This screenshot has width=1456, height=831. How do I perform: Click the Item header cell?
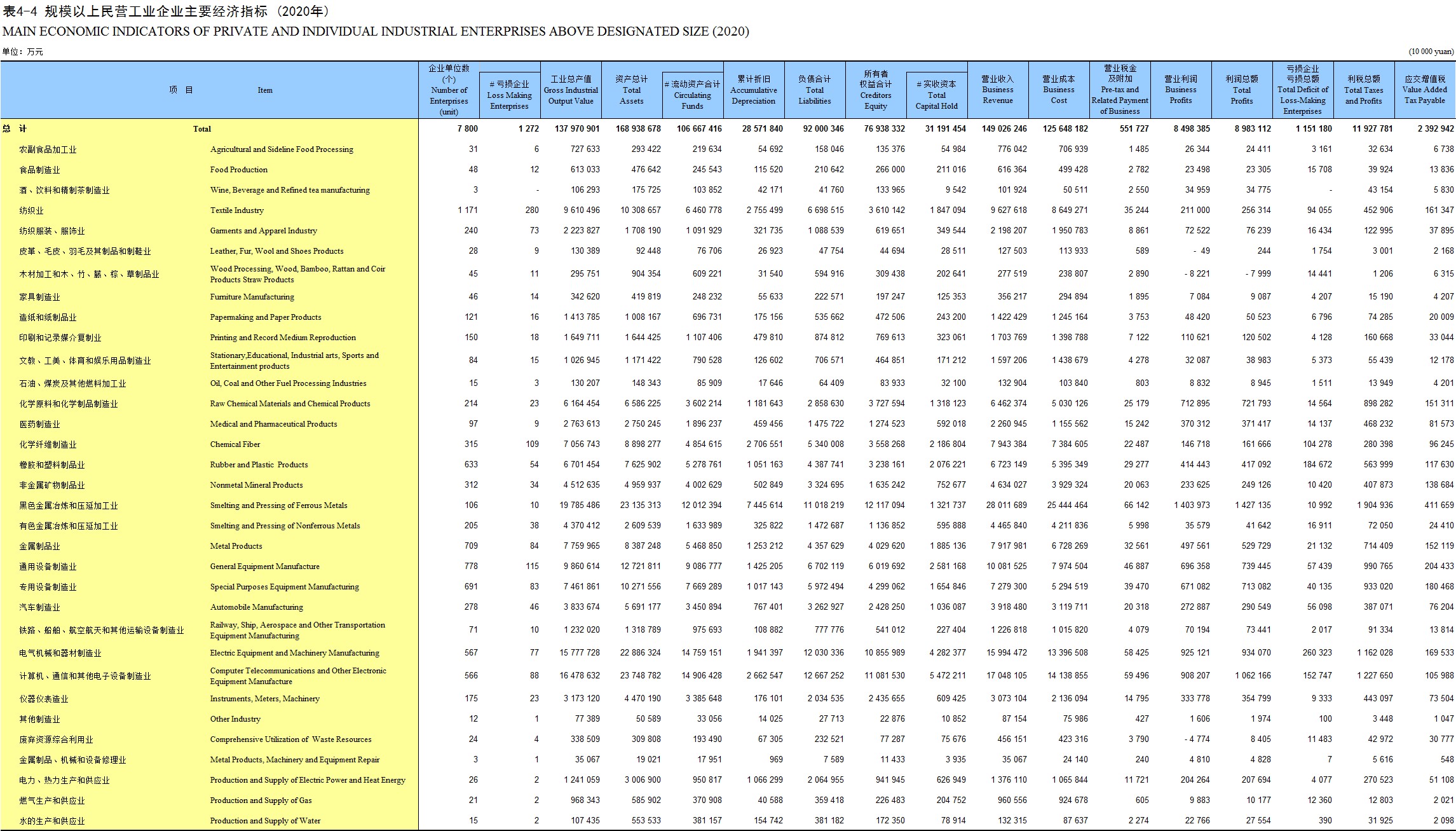click(x=265, y=90)
